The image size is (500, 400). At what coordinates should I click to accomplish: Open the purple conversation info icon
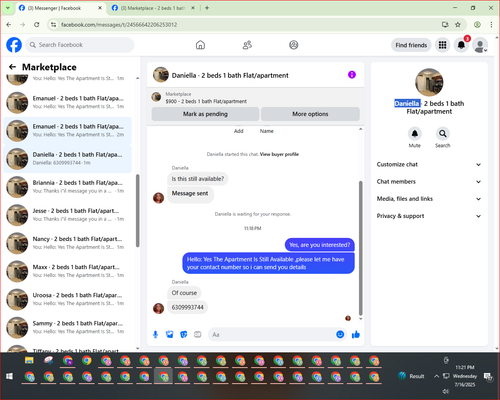tap(352, 75)
